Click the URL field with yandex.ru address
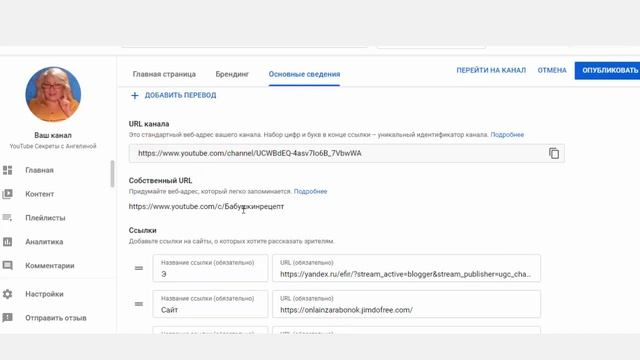This screenshot has height=360, width=640. (407, 268)
